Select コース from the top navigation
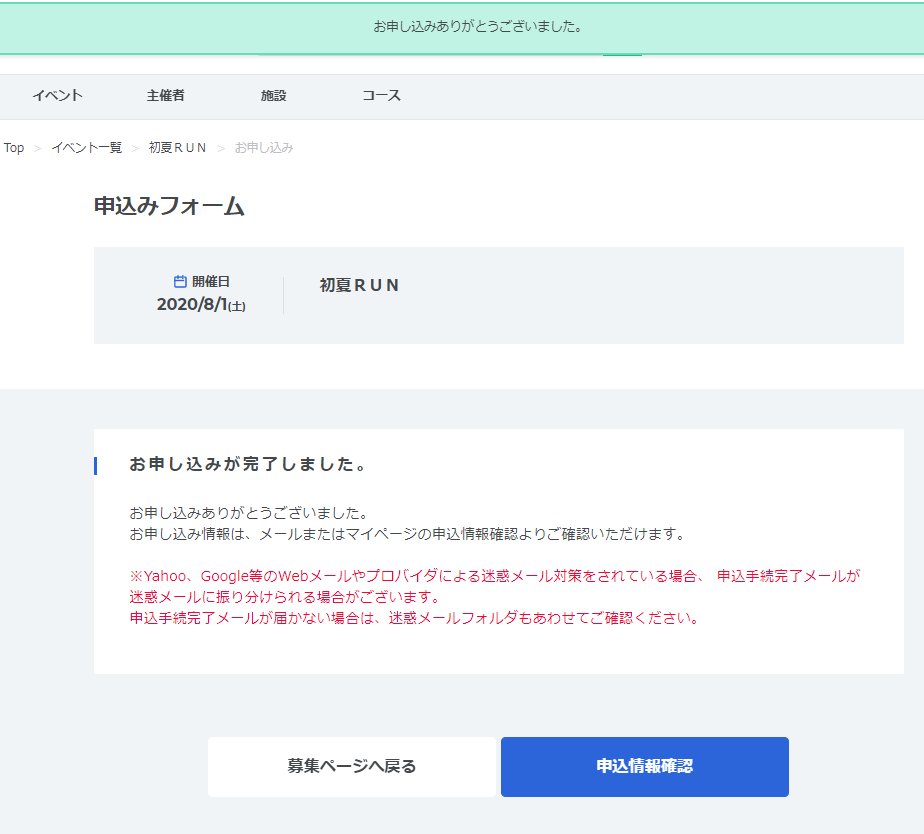Image resolution: width=924 pixels, height=834 pixels. pos(381,95)
